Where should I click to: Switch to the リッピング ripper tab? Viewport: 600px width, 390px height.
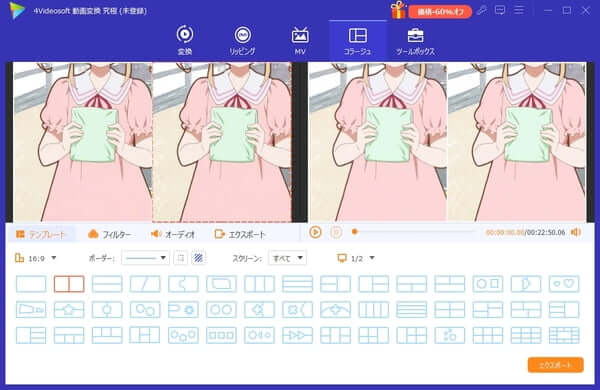tap(242, 41)
